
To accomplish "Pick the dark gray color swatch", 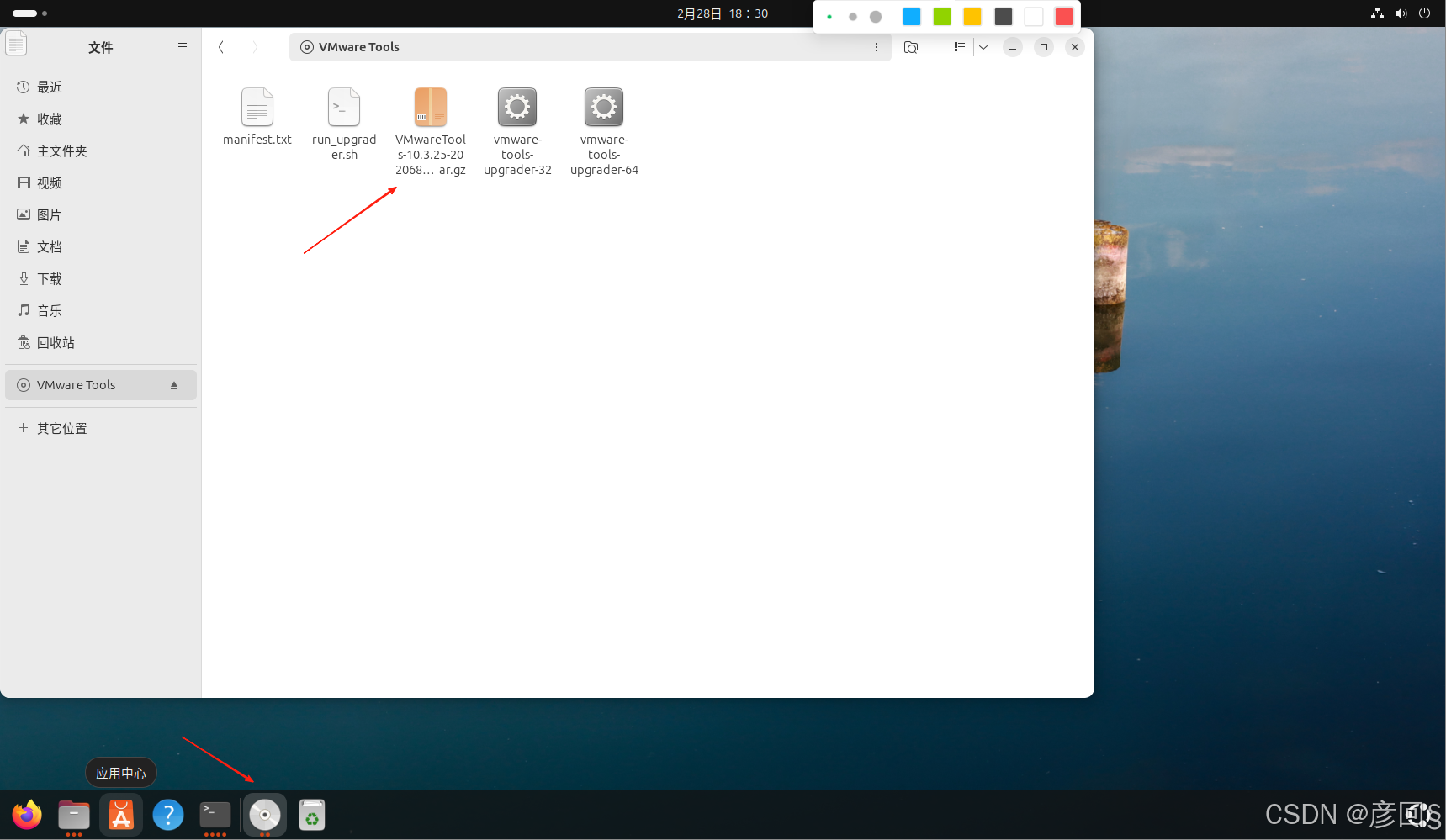I will click(1004, 17).
